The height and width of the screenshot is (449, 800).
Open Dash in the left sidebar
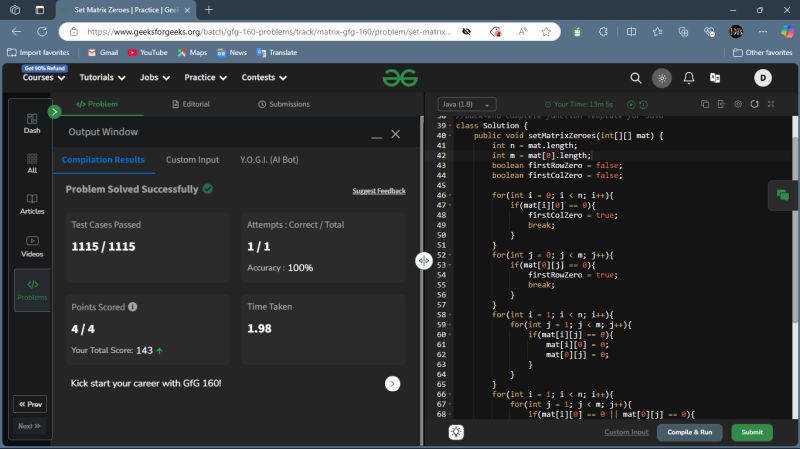click(32, 123)
